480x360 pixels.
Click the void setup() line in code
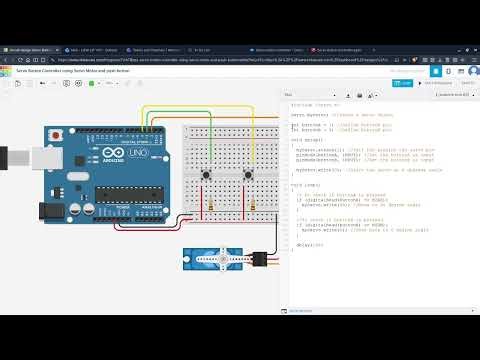click(x=307, y=140)
